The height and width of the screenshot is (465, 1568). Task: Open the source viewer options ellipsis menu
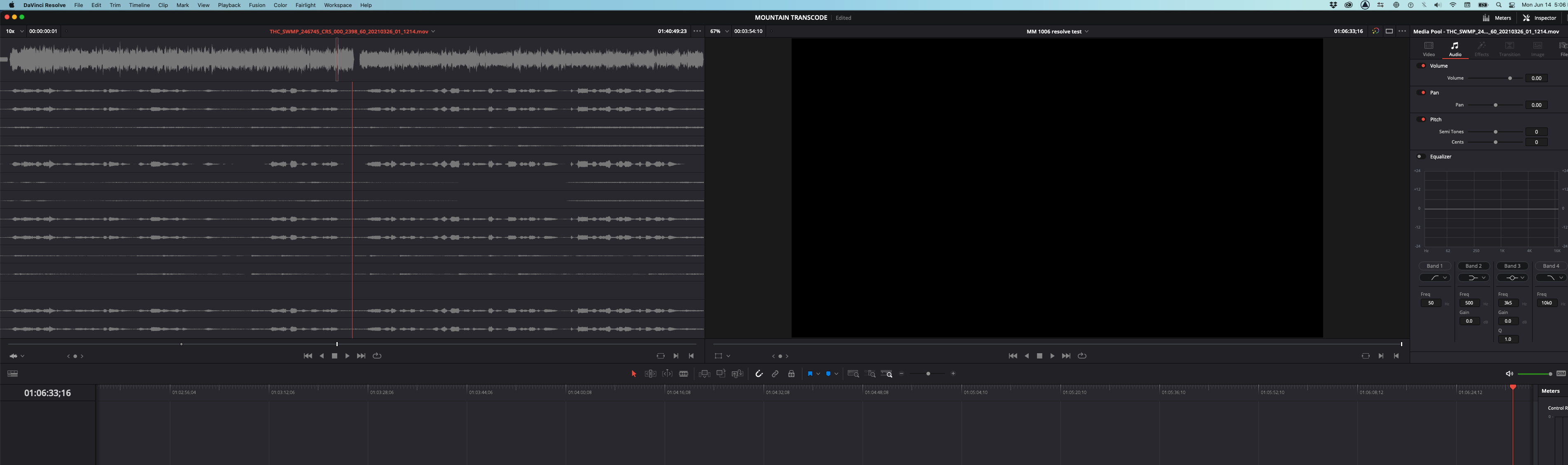(697, 31)
